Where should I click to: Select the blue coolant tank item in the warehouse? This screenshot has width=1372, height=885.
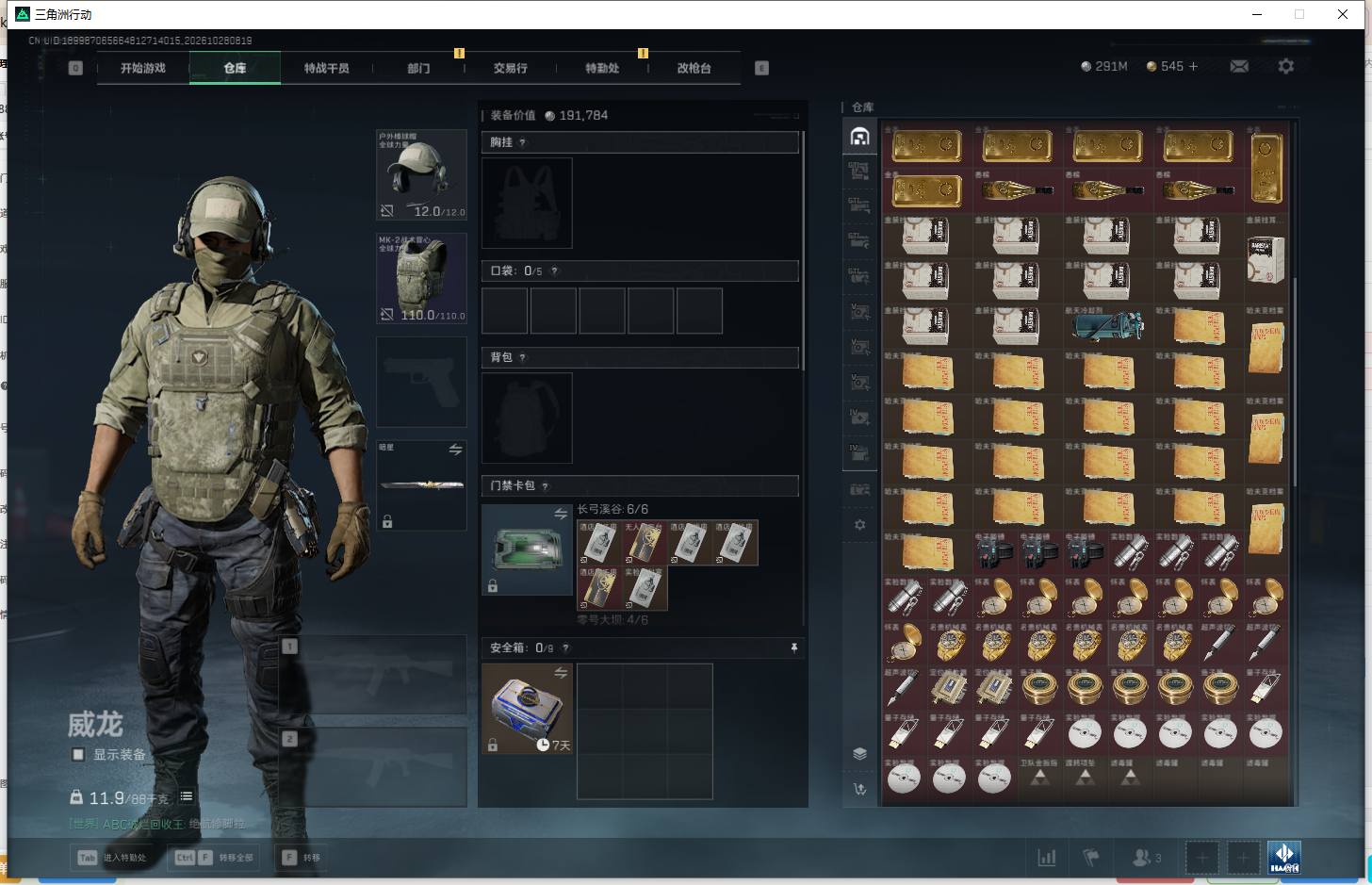coord(1107,327)
